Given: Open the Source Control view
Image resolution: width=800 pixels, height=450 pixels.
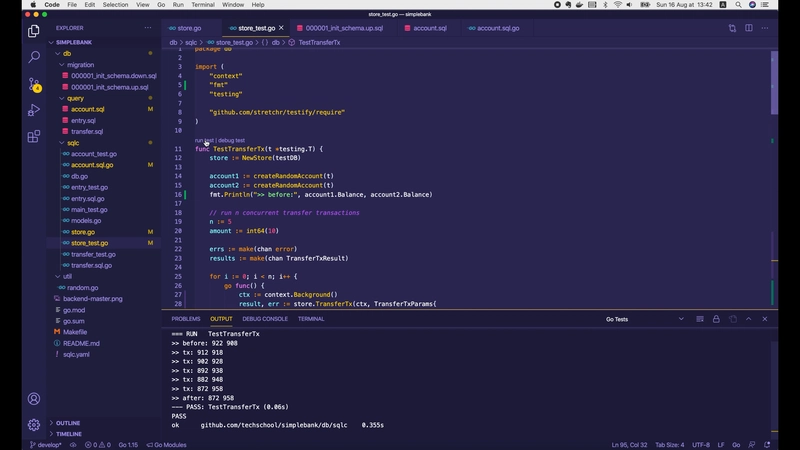Looking at the screenshot, I should point(33,84).
